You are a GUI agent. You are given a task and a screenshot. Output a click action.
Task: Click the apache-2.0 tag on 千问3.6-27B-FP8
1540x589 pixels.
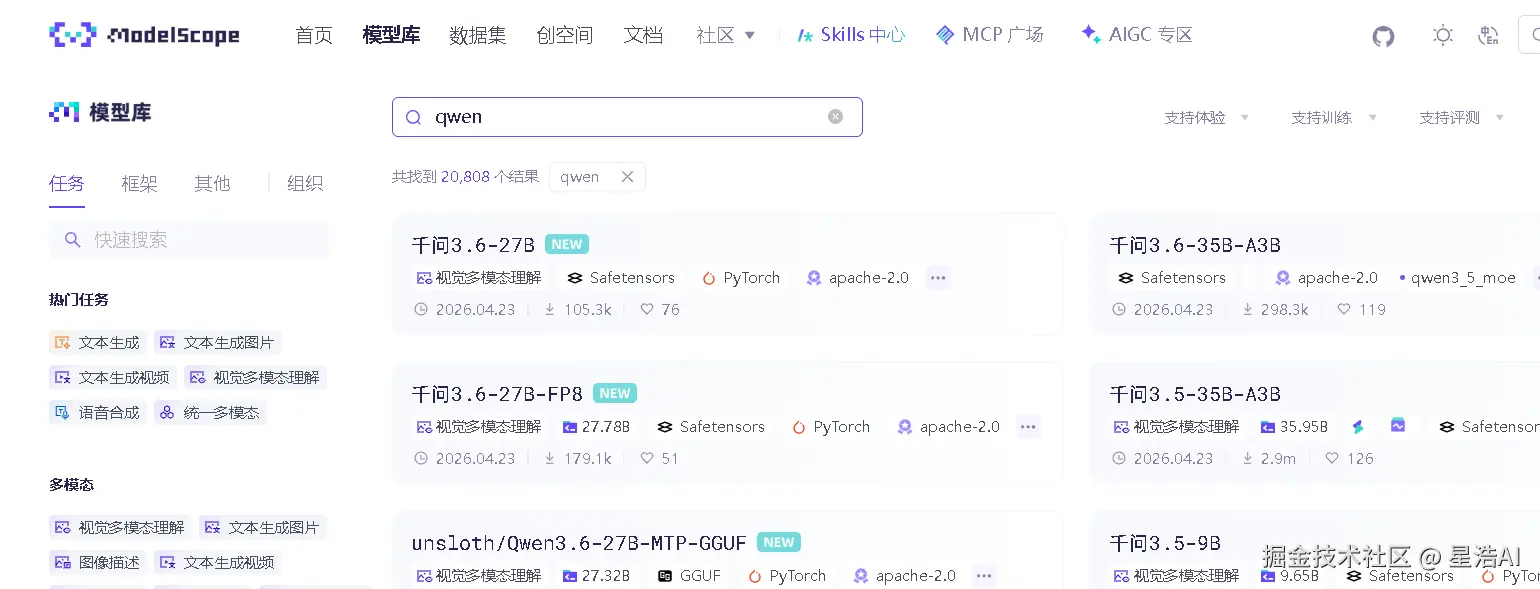click(x=949, y=427)
